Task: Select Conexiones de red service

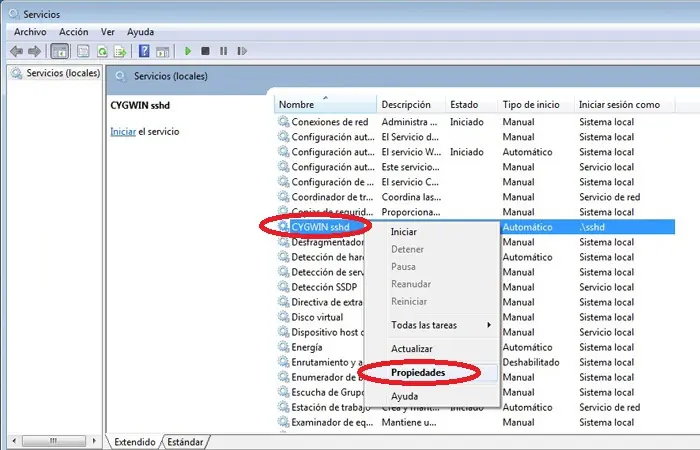Action: 329,122
